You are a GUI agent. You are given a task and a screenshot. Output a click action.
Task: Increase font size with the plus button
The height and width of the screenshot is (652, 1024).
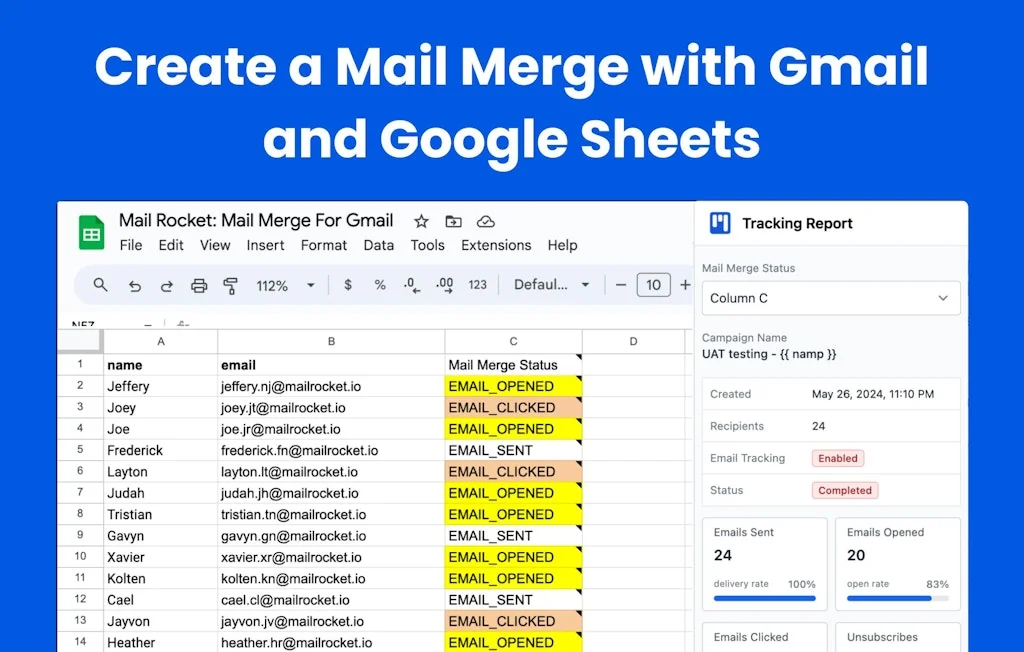[683, 285]
